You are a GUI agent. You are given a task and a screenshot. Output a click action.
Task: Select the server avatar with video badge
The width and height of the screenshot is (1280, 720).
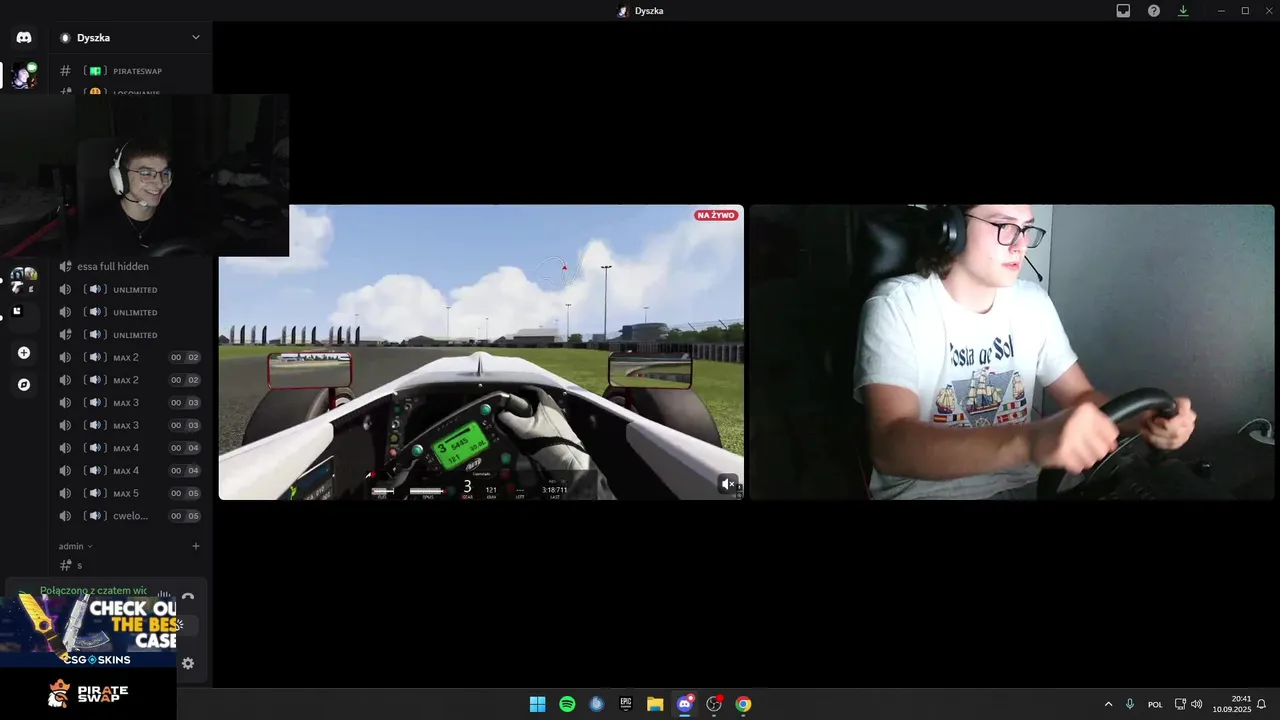pos(24,75)
